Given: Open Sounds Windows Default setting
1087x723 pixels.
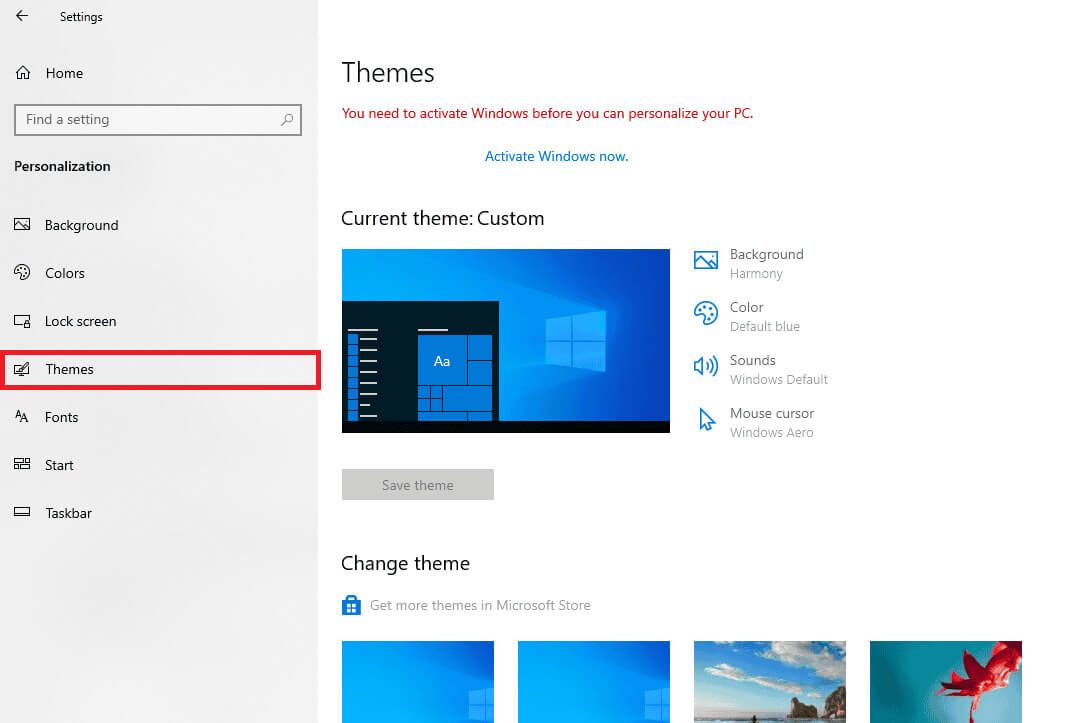Looking at the screenshot, I should (x=760, y=369).
